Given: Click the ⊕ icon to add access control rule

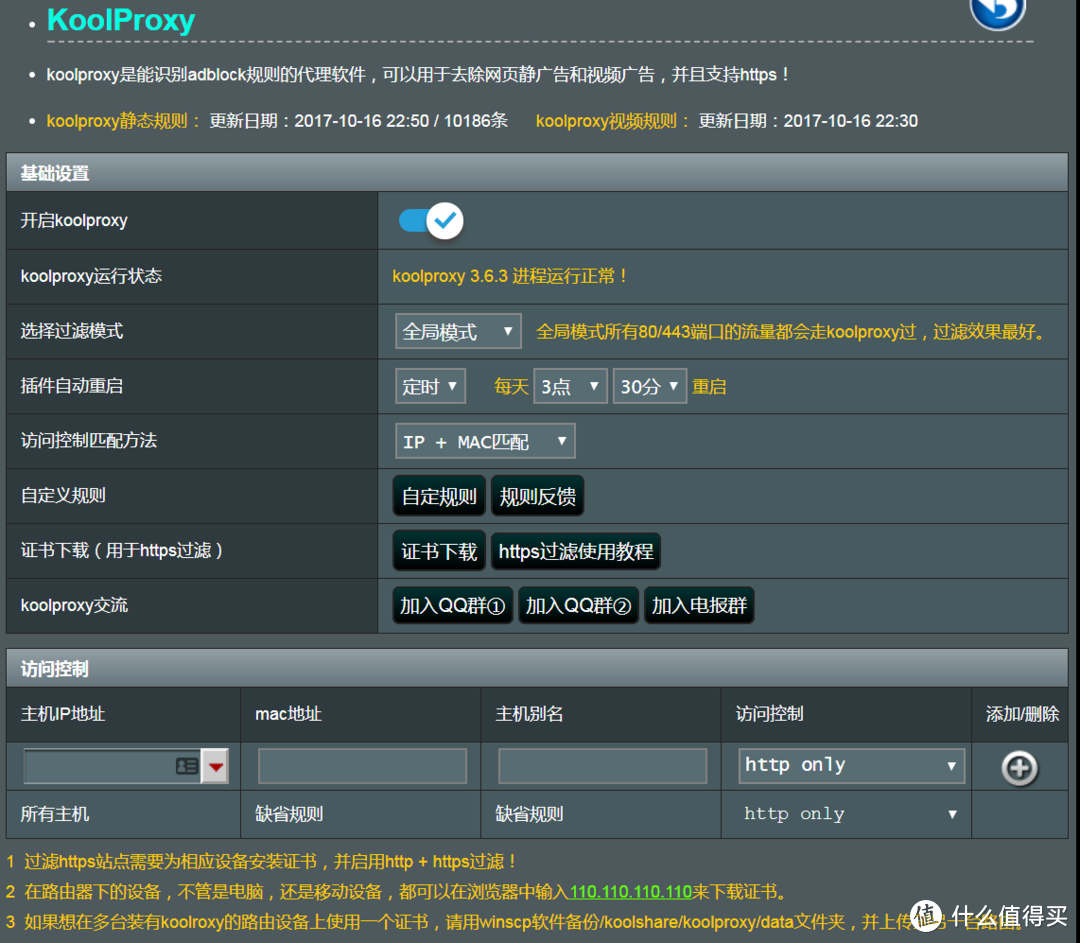Looking at the screenshot, I should pos(1018,768).
